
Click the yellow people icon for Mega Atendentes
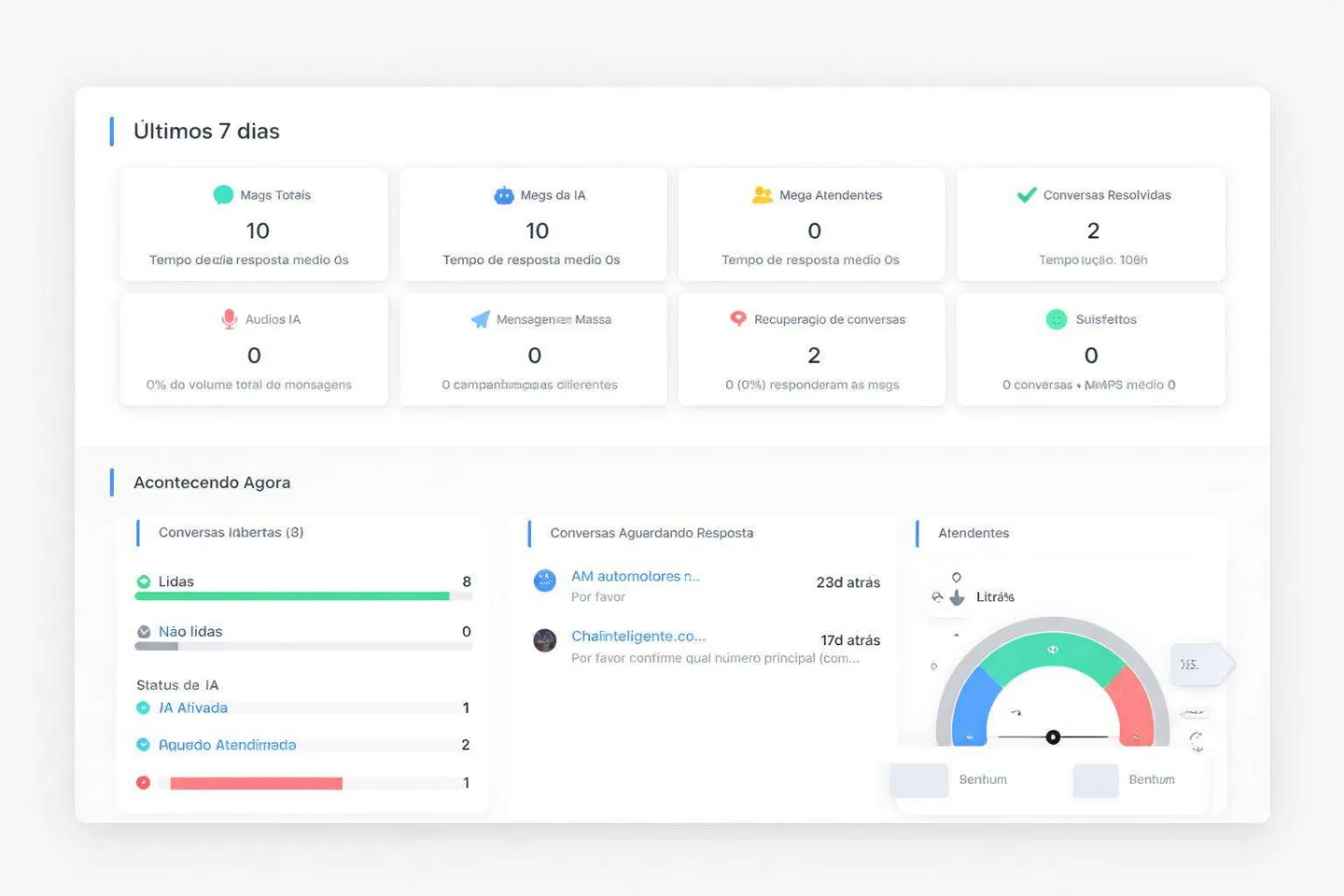(763, 194)
